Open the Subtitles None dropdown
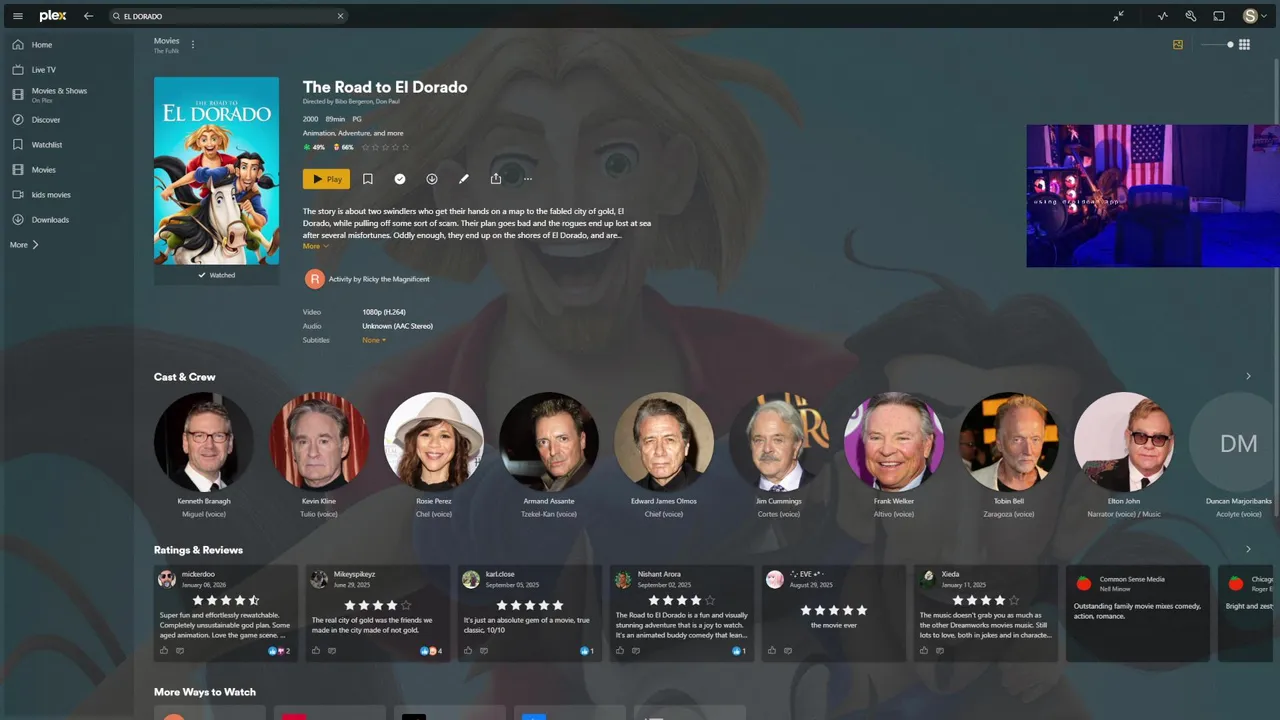Screen dimensions: 1280x720 coord(374,340)
